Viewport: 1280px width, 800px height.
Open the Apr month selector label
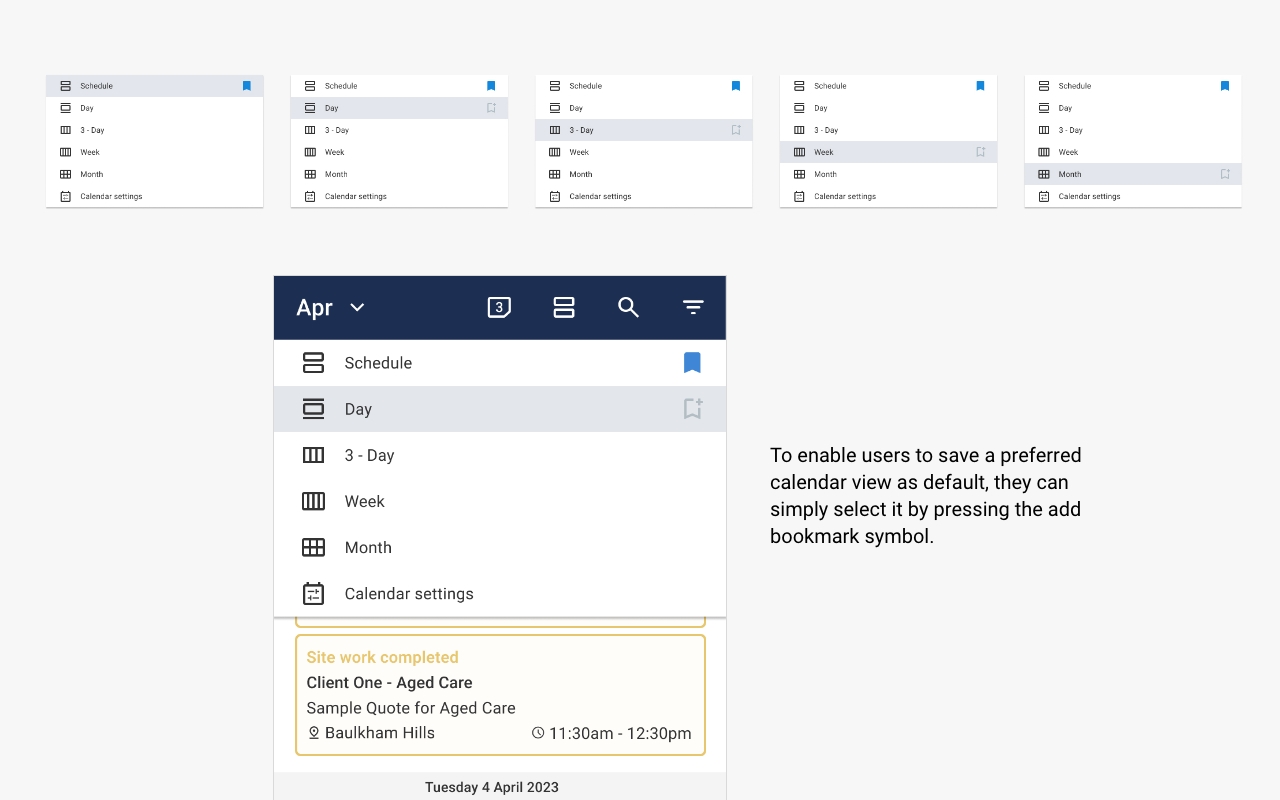pyautogui.click(x=314, y=308)
